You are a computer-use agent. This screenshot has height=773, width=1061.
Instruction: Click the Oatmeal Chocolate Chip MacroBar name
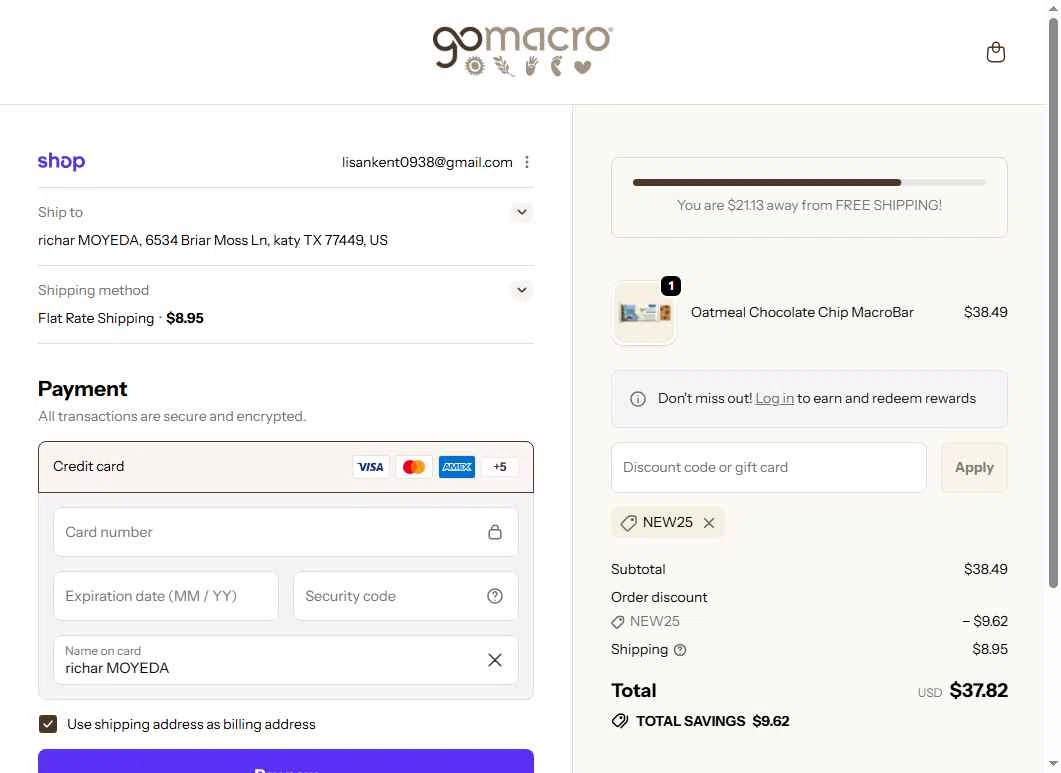tap(802, 312)
